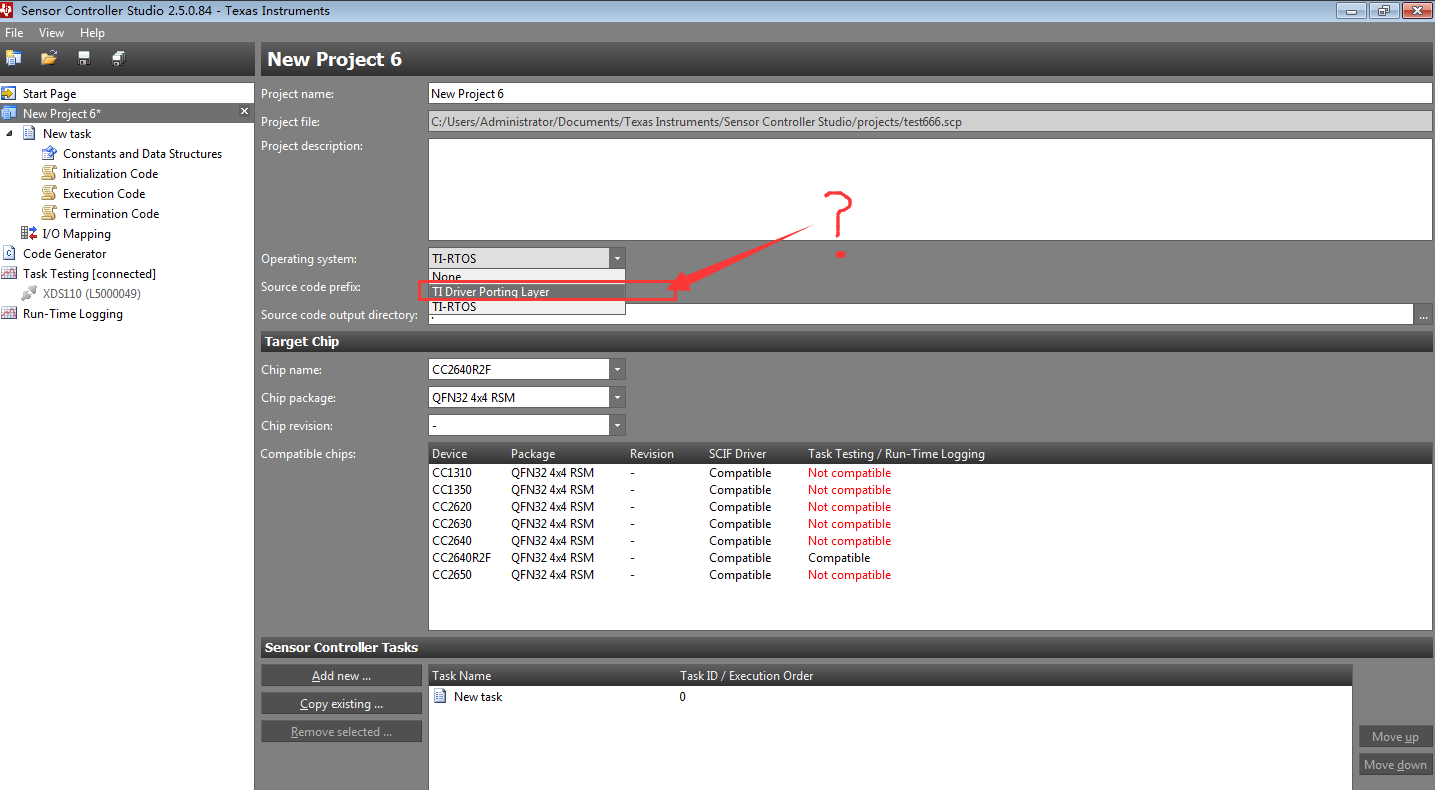Click the SCIF Driver column header
Viewport: 1435px width, 790px height.
pos(738,454)
